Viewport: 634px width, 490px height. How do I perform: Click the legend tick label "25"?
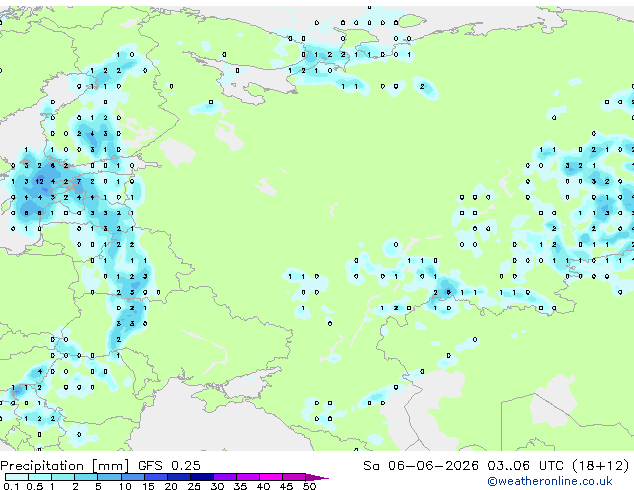click(194, 486)
